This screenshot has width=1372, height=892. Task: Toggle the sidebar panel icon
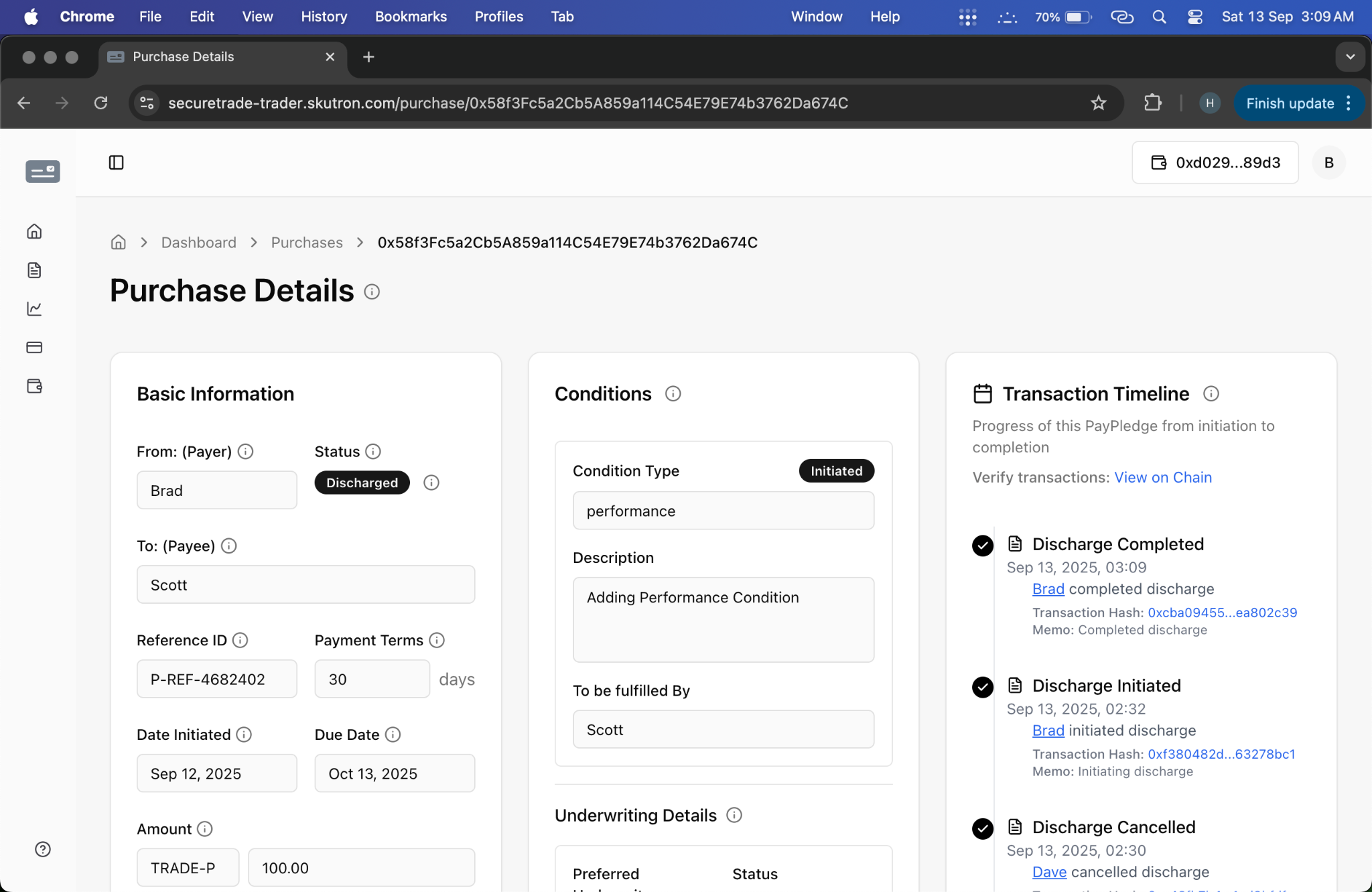coord(116,163)
